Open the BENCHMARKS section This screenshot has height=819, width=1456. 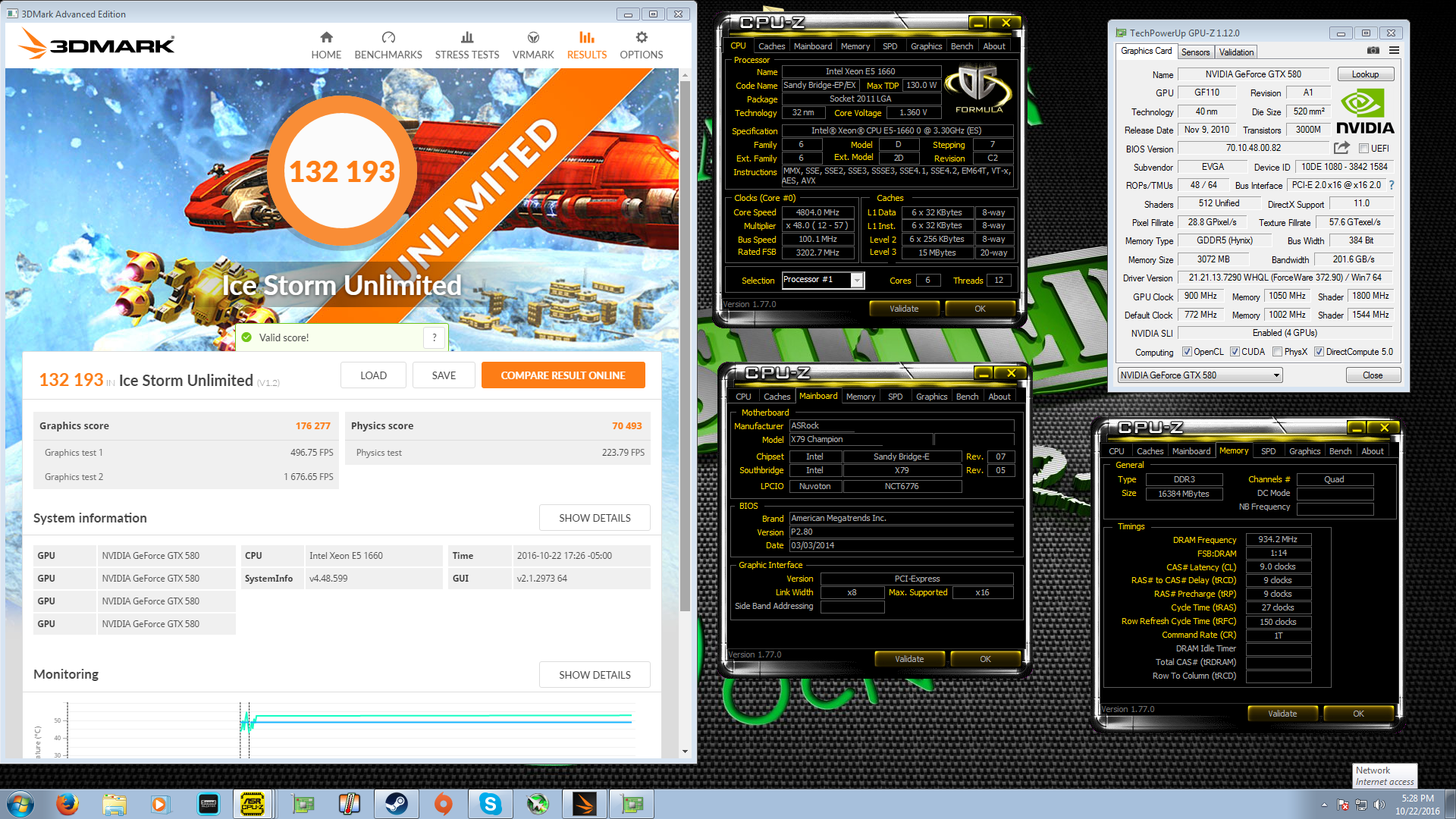click(x=388, y=45)
